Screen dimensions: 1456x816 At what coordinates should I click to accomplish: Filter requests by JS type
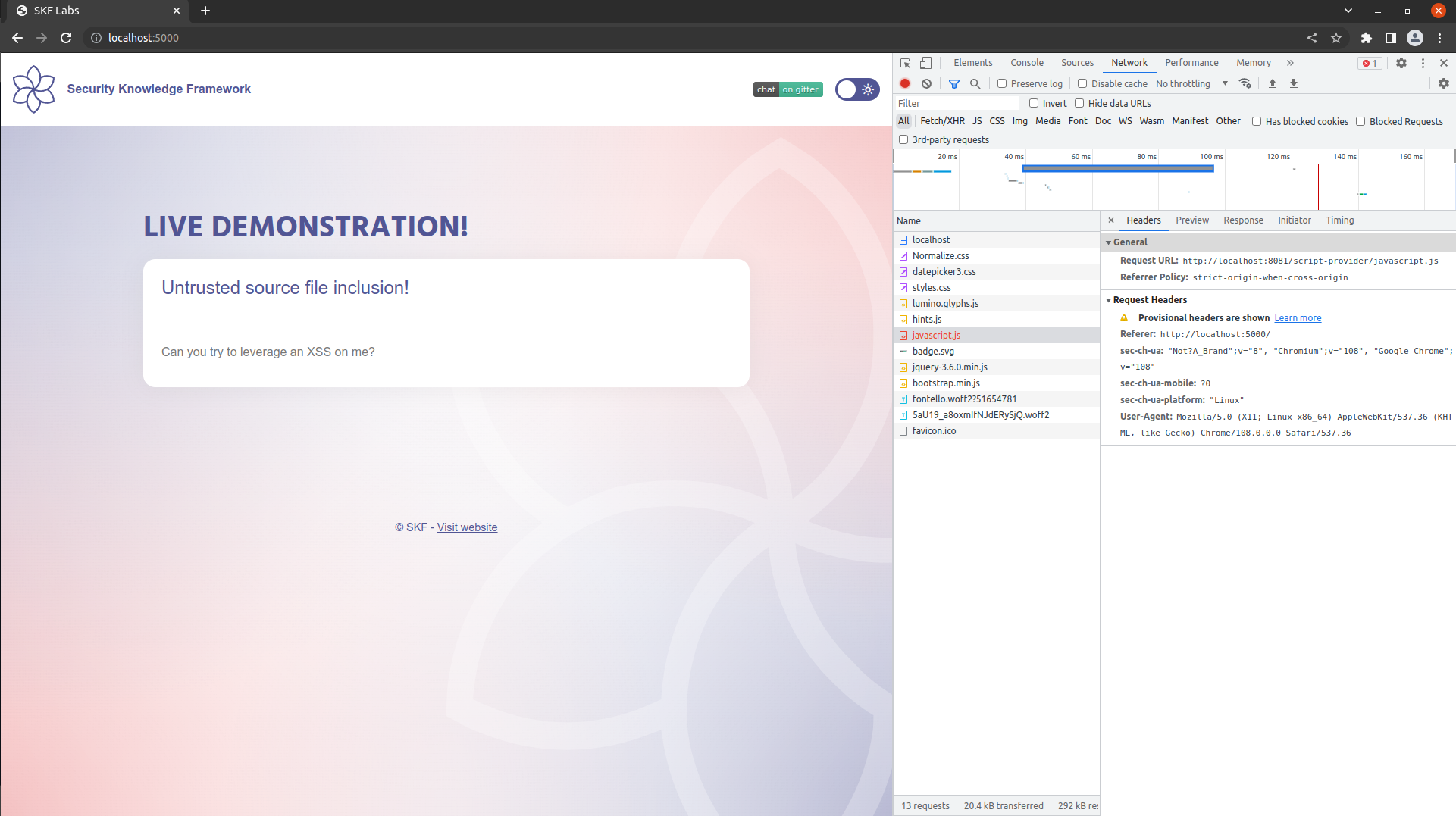(977, 121)
